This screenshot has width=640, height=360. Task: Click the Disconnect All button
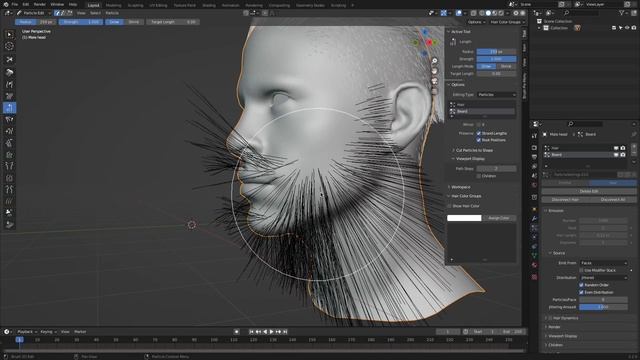[613, 200]
